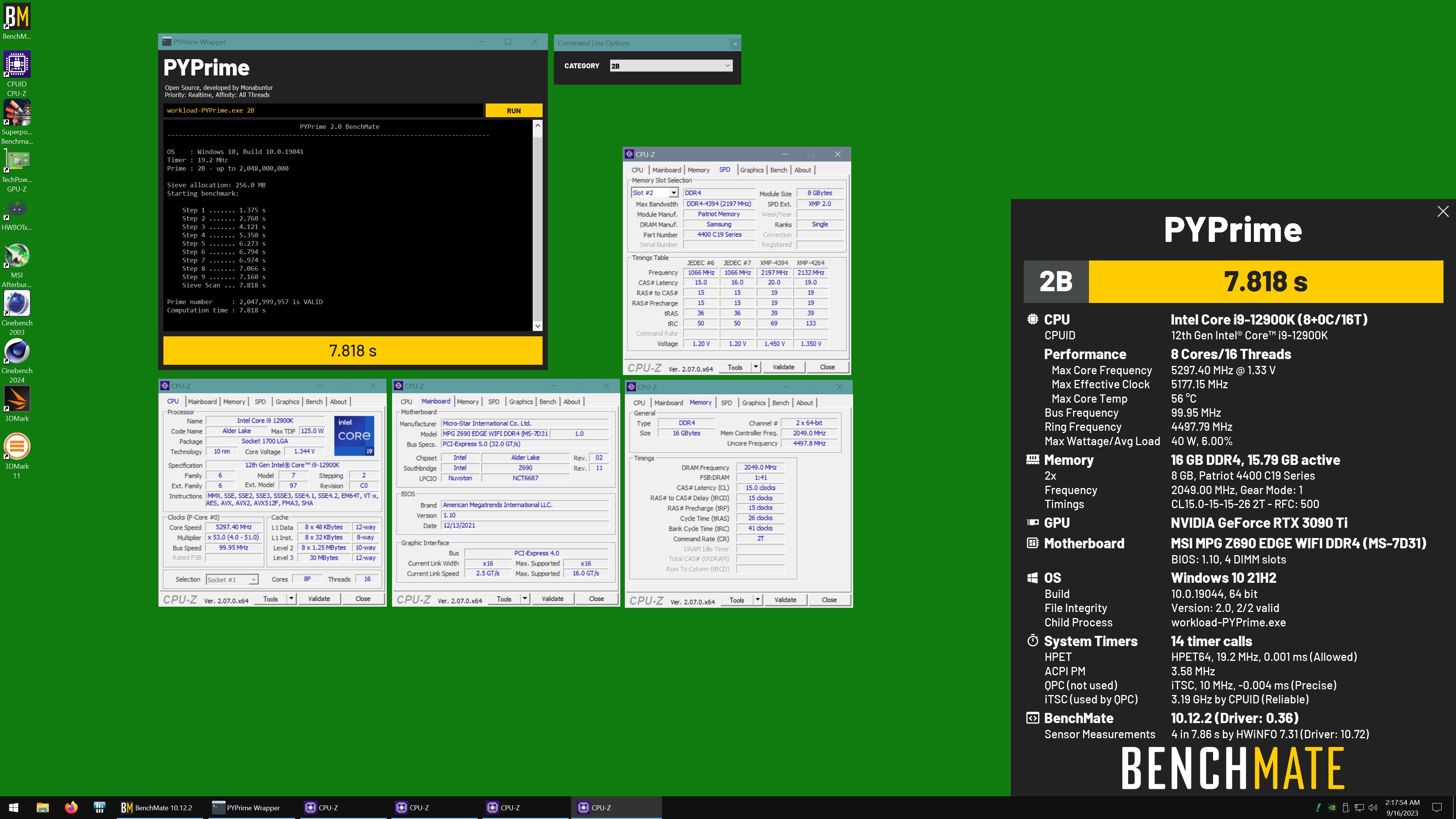Select Memory tab in CPU-Z CPU window
The width and height of the screenshot is (1456, 819).
tap(234, 402)
